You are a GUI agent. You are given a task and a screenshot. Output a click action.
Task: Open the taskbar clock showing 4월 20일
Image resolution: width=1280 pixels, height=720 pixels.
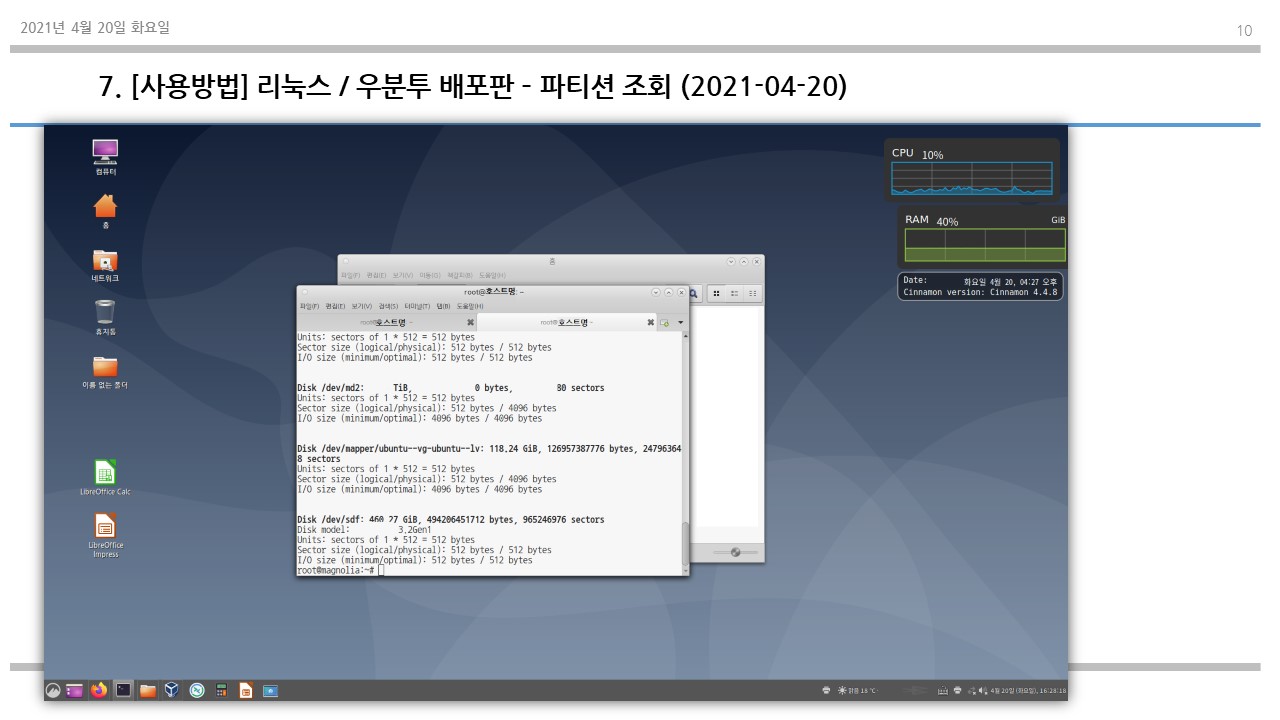[1028, 690]
